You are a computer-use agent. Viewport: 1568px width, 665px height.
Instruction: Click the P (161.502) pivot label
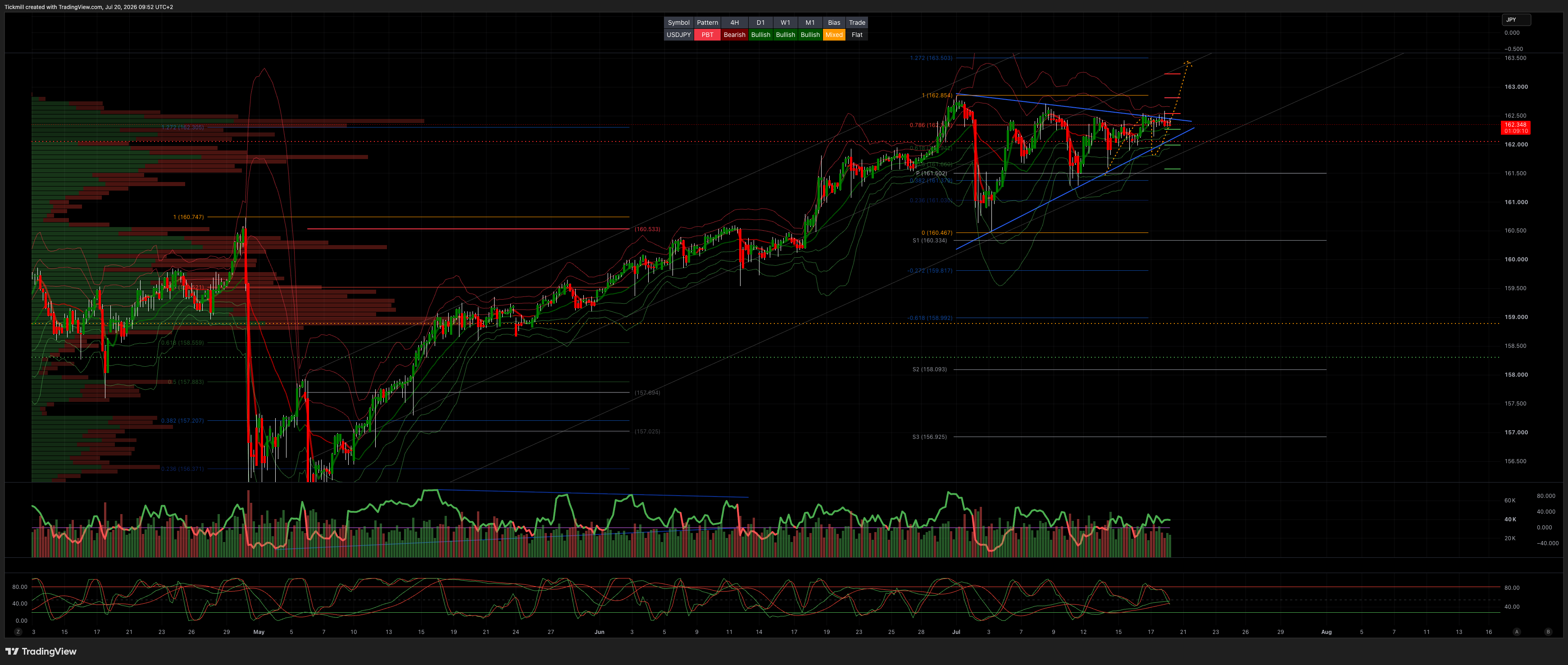click(932, 173)
